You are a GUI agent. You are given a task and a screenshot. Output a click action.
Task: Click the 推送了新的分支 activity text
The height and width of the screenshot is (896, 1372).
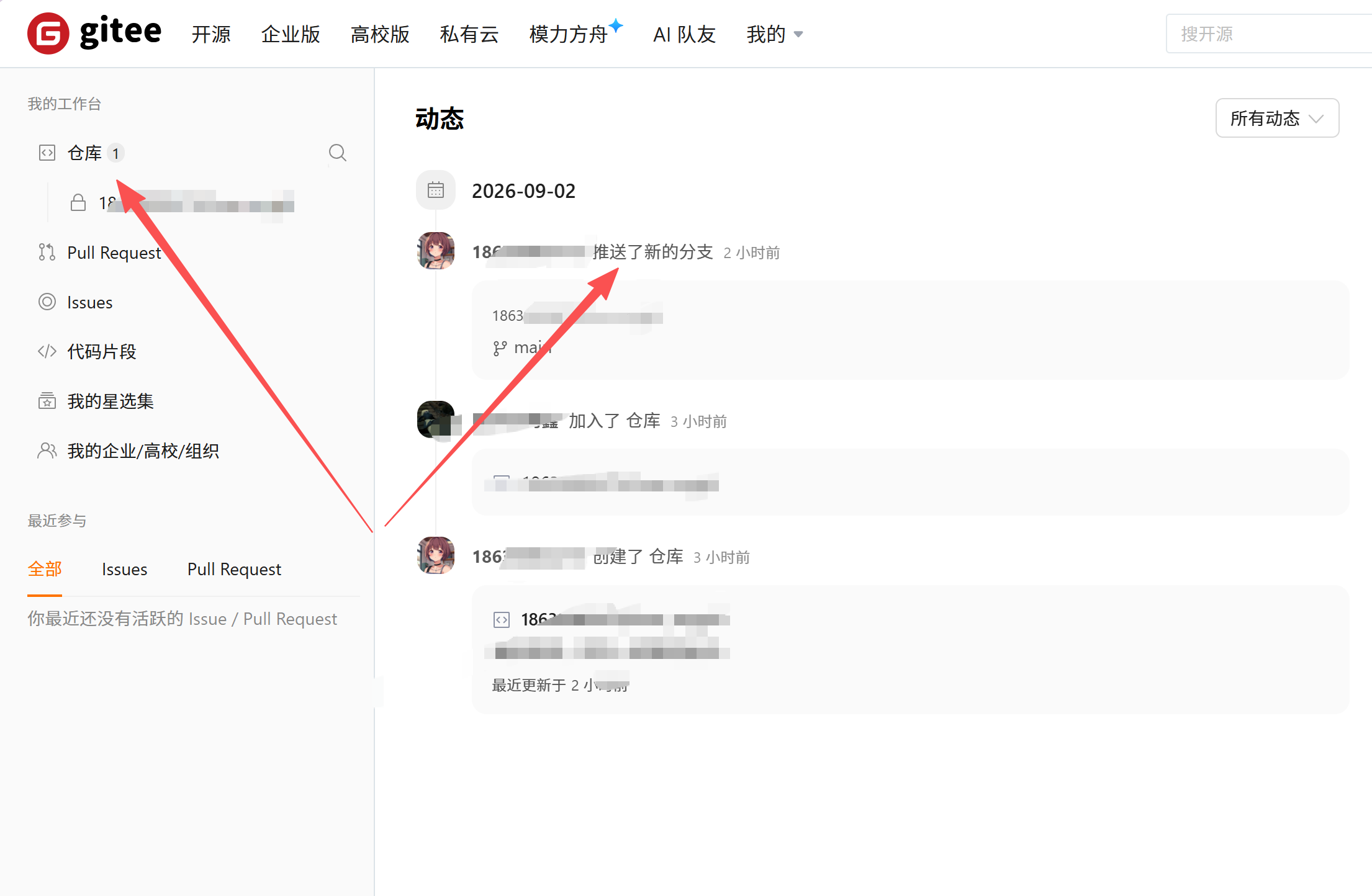coord(653,252)
